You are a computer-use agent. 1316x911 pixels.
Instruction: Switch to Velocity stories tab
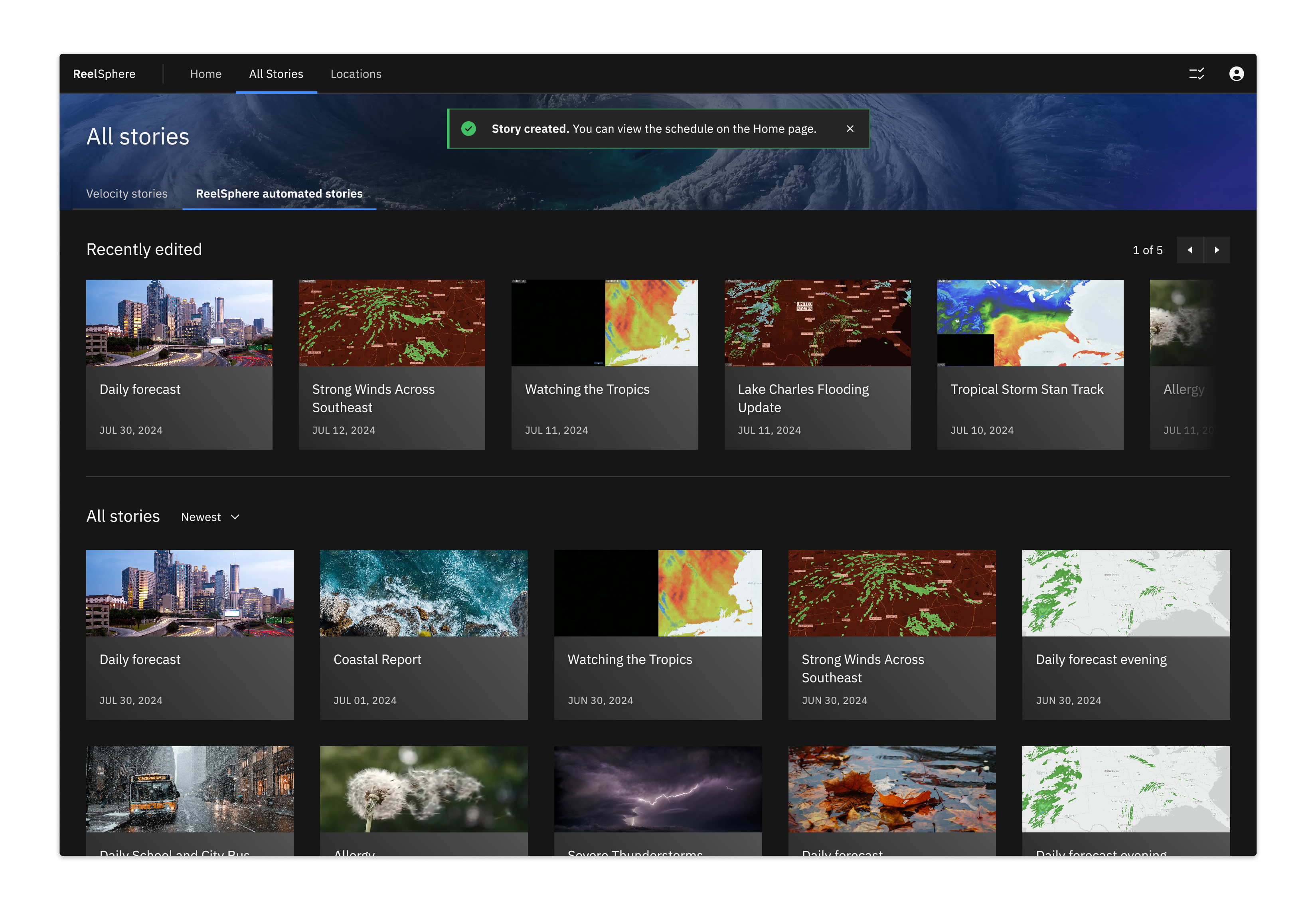pyautogui.click(x=127, y=194)
